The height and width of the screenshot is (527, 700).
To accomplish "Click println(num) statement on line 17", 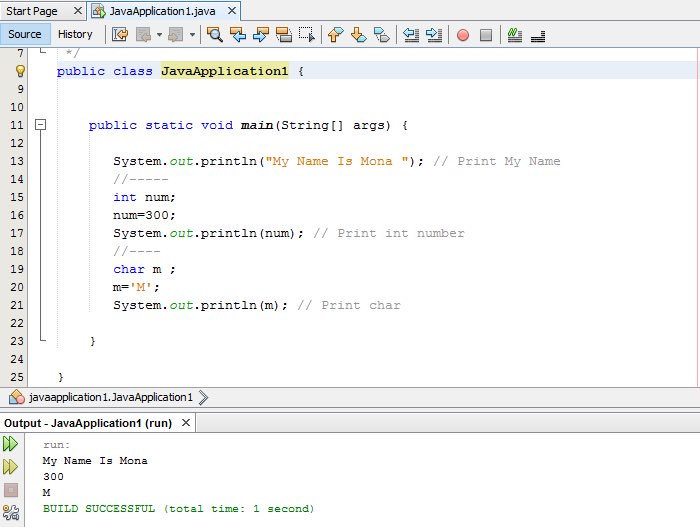I will (208, 233).
